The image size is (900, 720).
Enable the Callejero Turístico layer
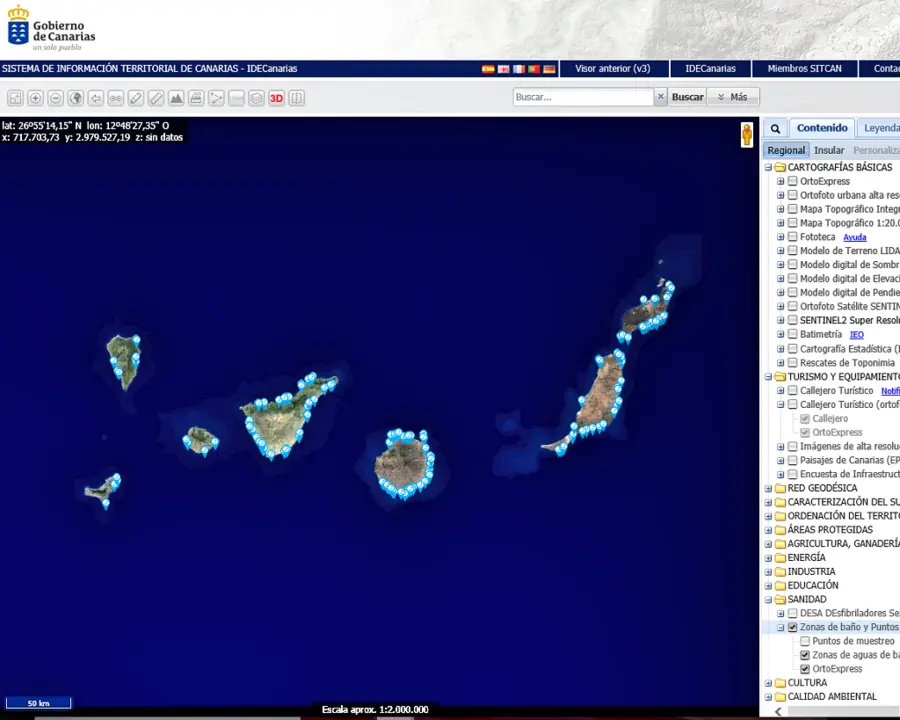click(793, 390)
